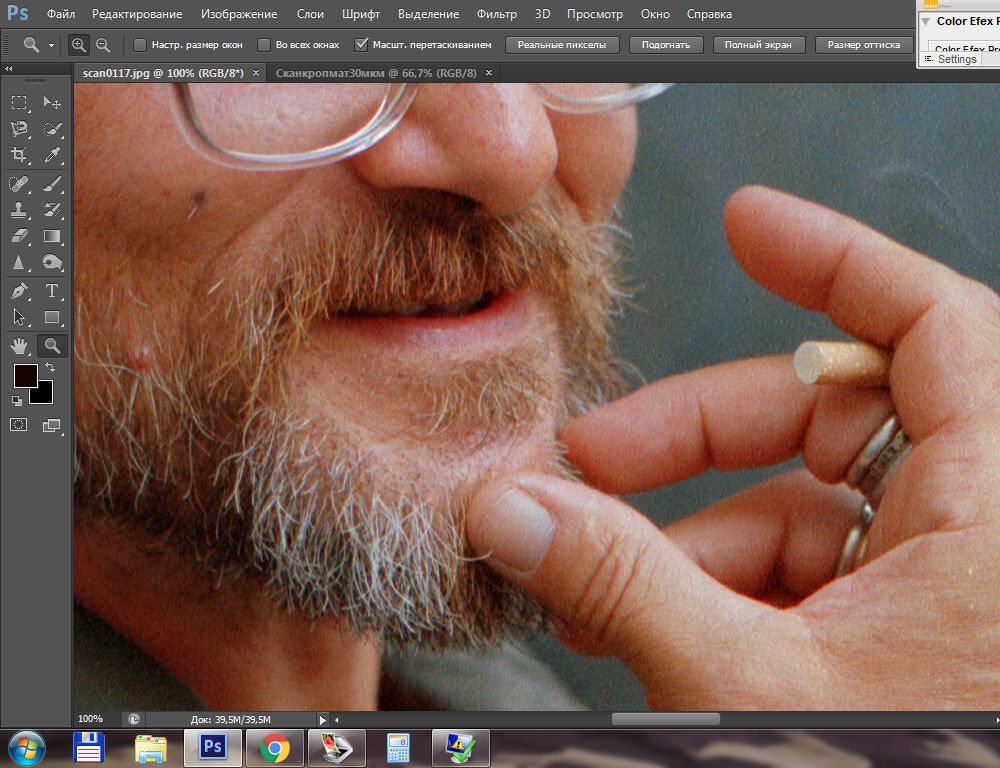
Task: Open the Zoom tool preset dropdown arrow
Action: 51,46
